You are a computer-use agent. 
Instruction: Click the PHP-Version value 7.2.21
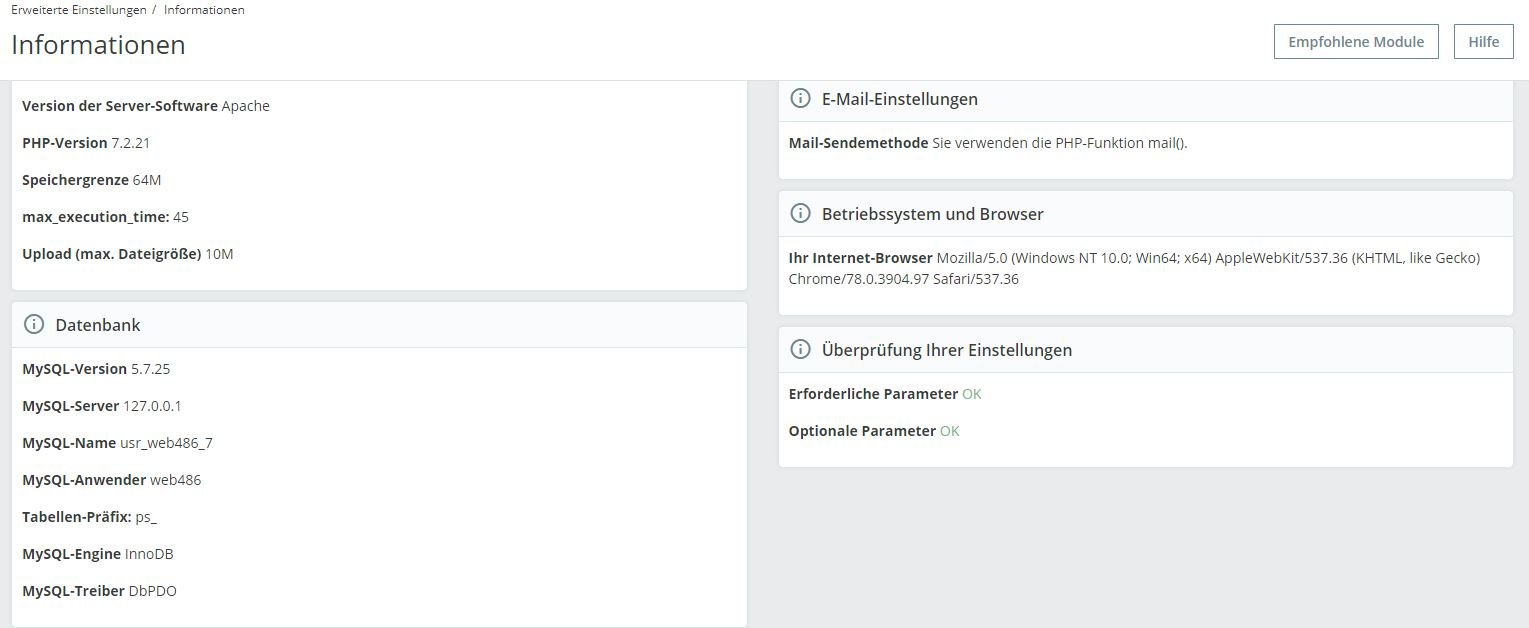131,143
